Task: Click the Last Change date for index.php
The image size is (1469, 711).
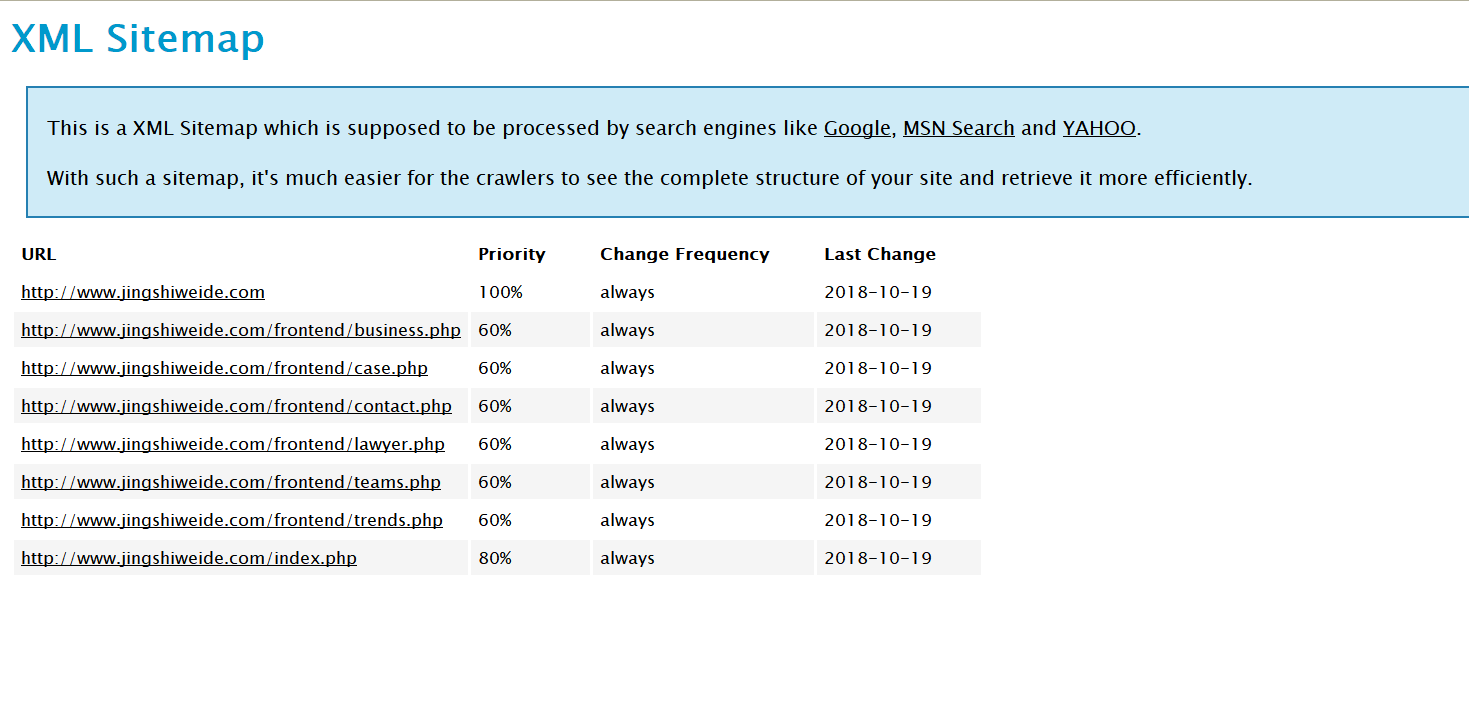Action: (878, 559)
